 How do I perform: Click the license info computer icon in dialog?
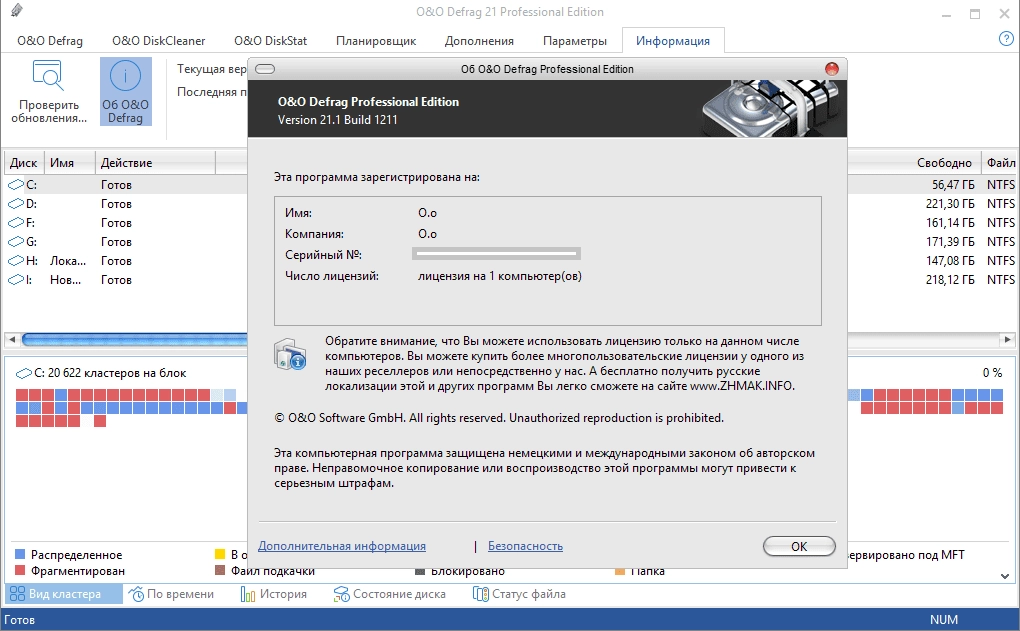[x=290, y=355]
